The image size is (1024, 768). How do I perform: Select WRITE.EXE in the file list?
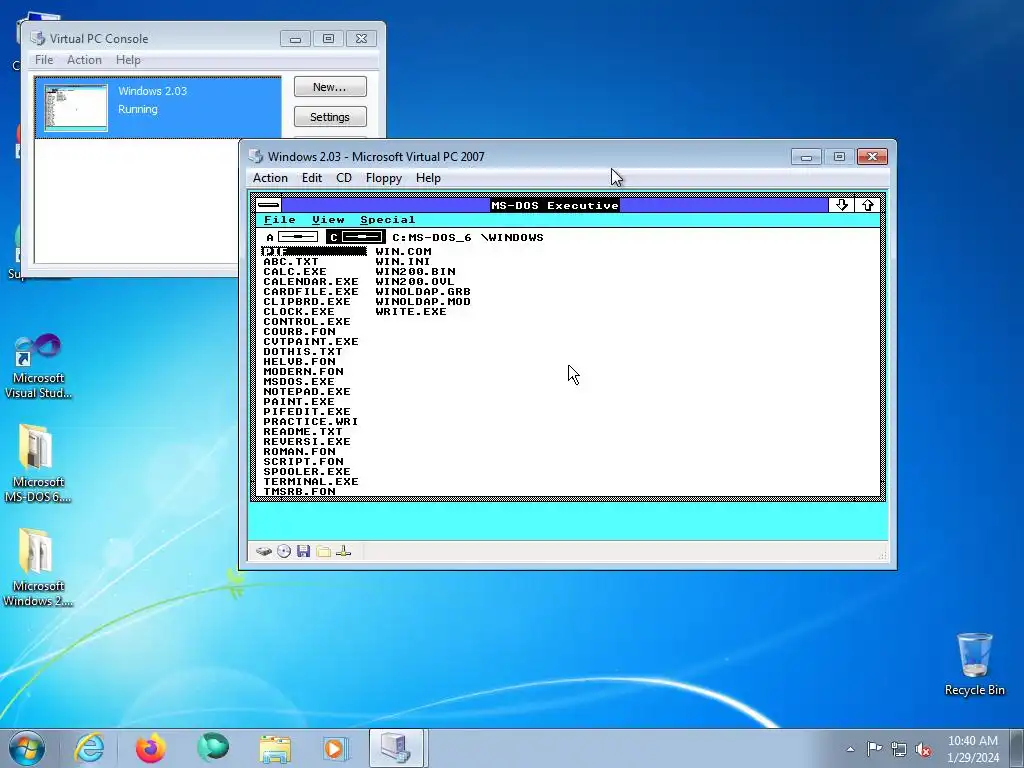(411, 312)
